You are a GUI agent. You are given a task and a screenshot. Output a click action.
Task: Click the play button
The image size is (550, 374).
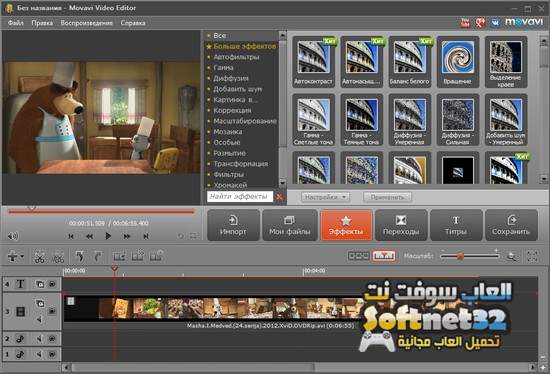click(108, 236)
